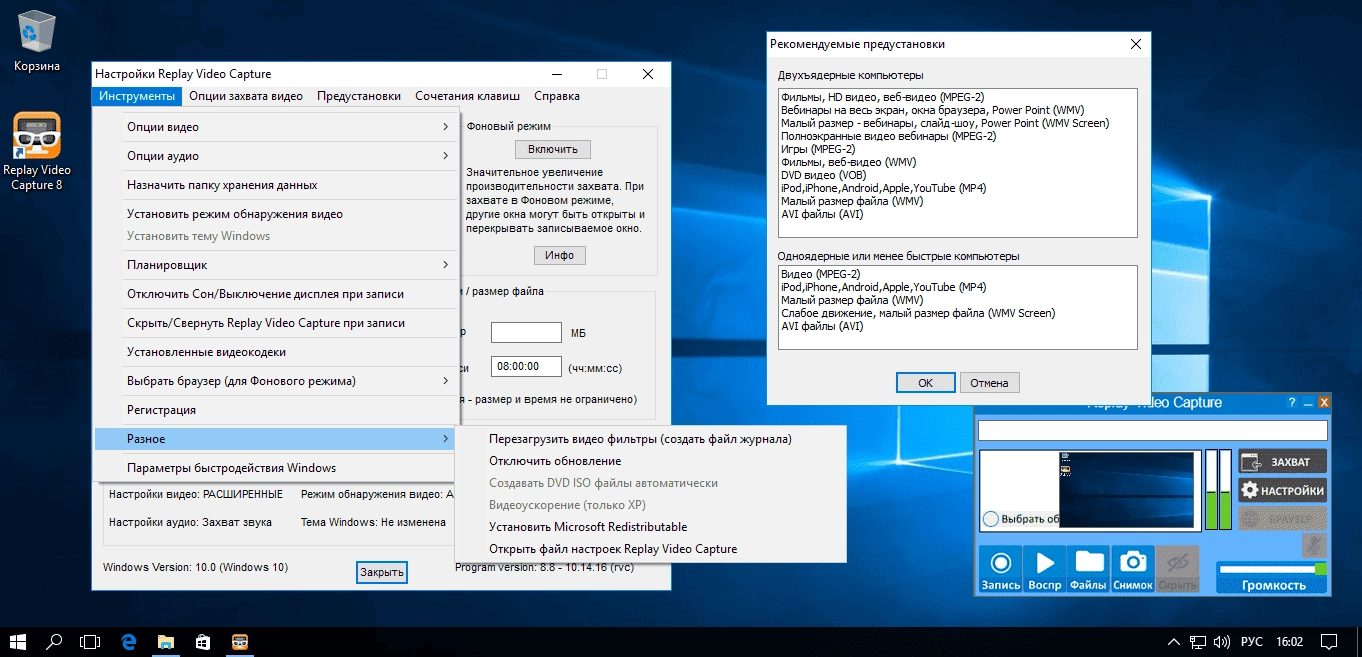The height and width of the screenshot is (657, 1362).
Task: Open the Windows Start menu
Action: pyautogui.click(x=17, y=641)
